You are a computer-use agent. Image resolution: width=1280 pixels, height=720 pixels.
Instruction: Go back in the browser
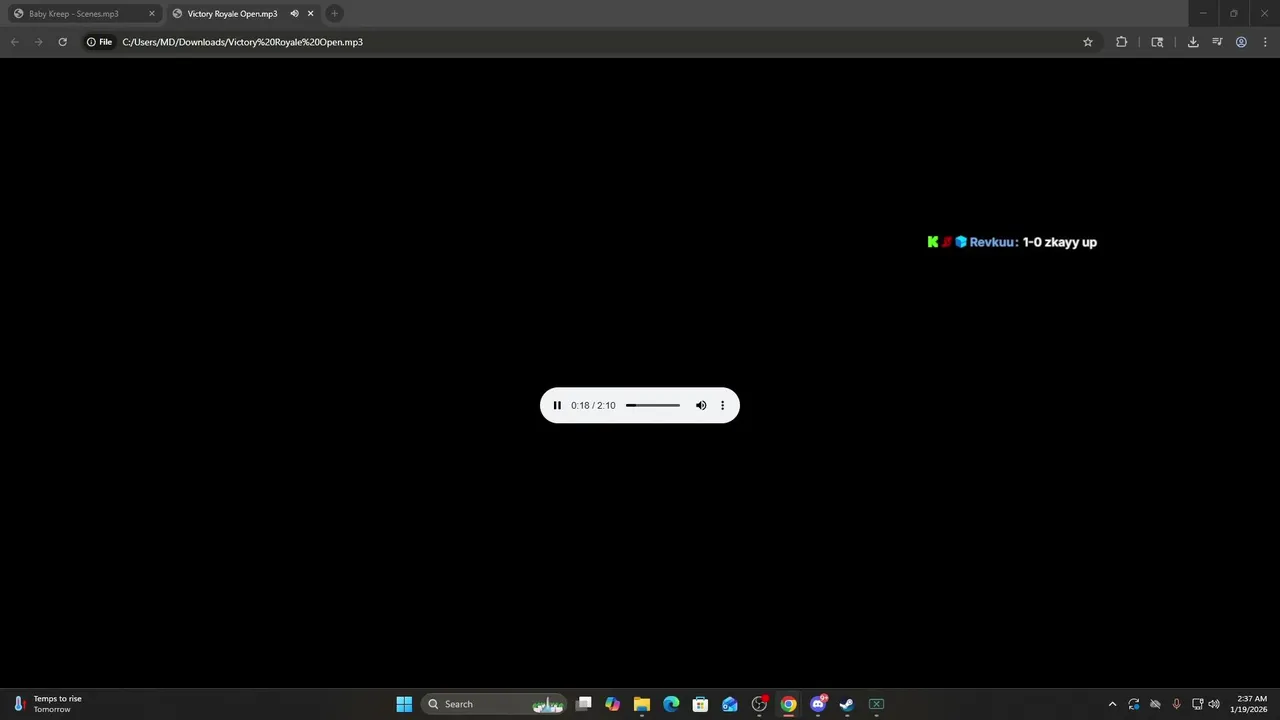click(14, 42)
